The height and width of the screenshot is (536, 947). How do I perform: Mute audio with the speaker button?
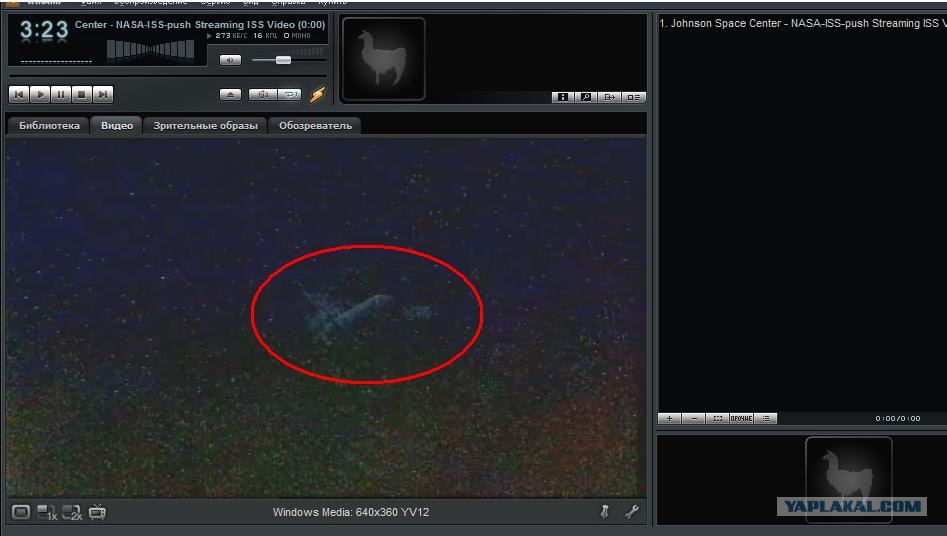tap(230, 60)
